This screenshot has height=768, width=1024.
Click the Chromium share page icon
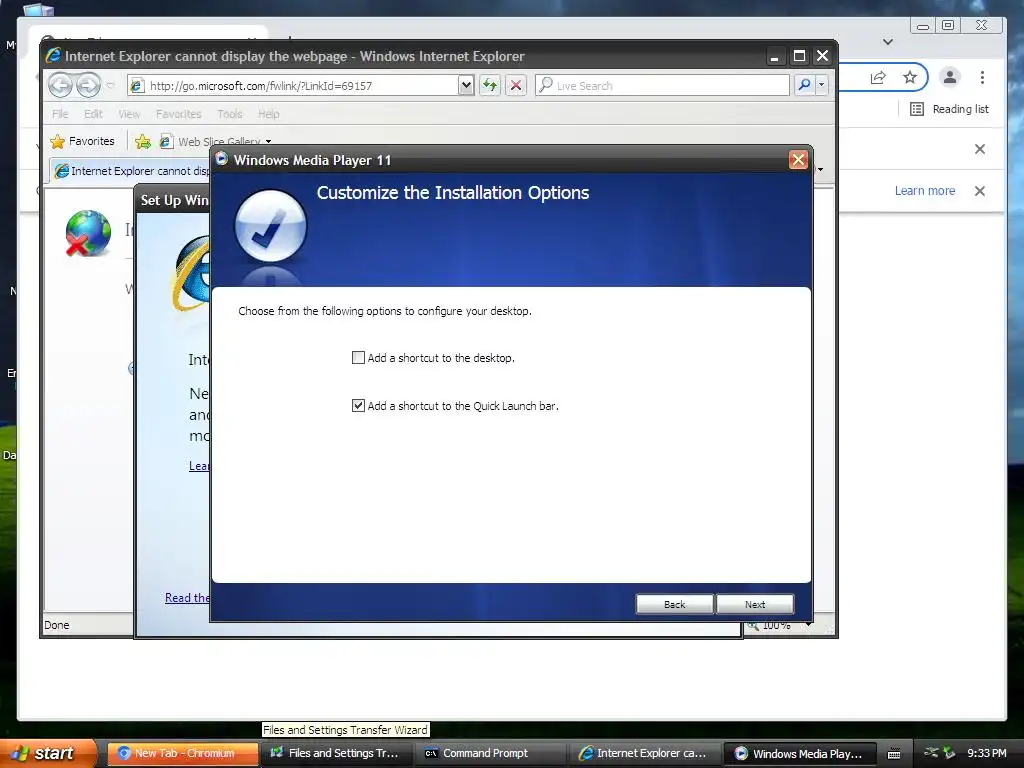[878, 78]
